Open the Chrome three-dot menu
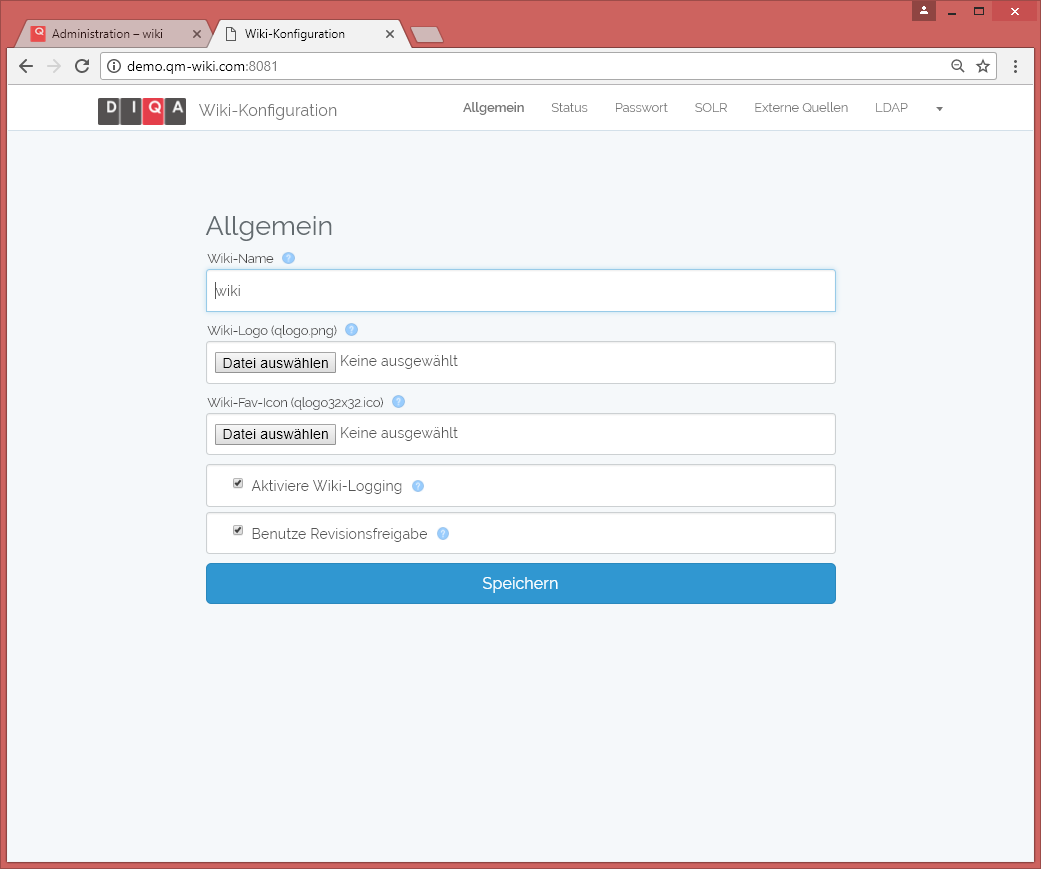This screenshot has height=869, width=1041. [x=1015, y=66]
